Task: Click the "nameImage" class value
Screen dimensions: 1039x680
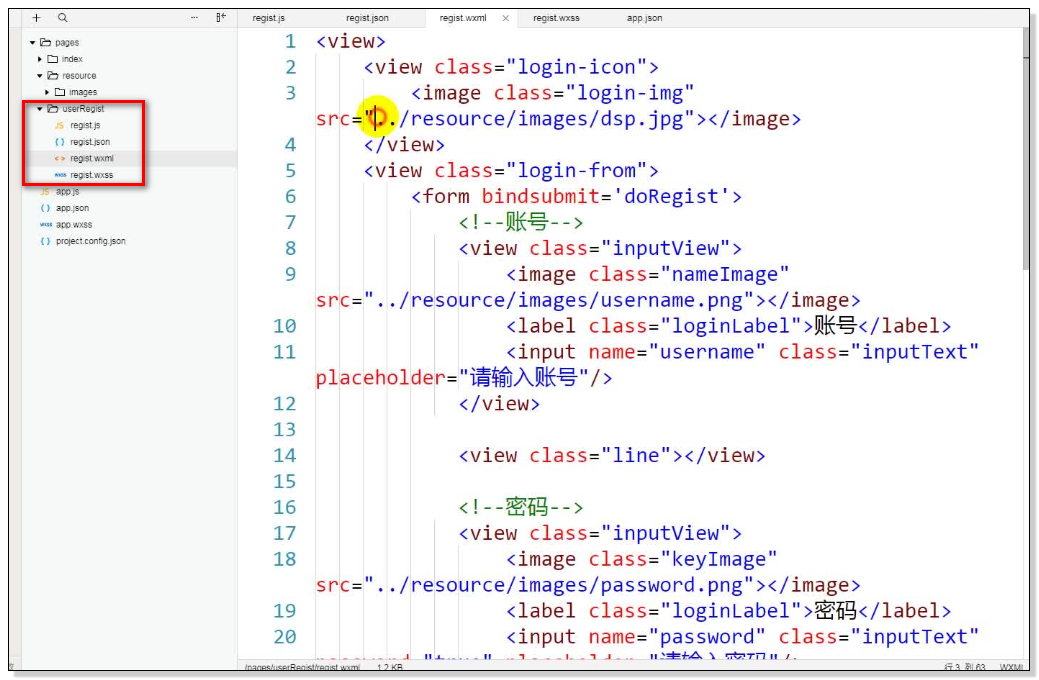Action: point(724,275)
